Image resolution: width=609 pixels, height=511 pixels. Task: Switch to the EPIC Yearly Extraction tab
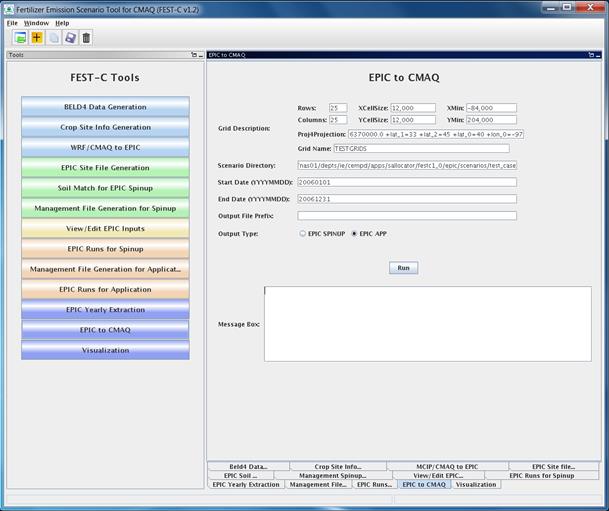(246, 485)
